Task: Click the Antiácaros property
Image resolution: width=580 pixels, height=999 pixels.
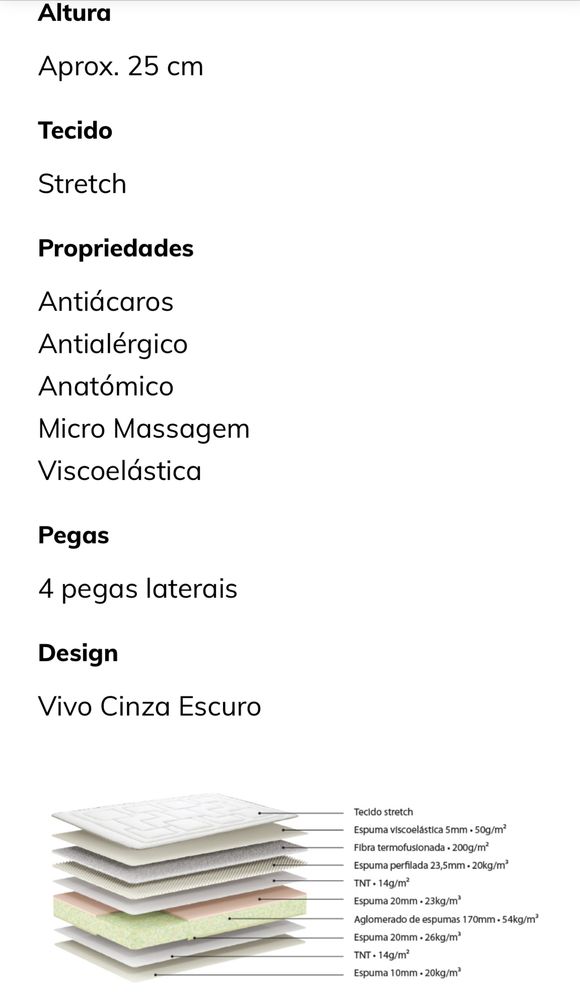Action: (x=106, y=301)
